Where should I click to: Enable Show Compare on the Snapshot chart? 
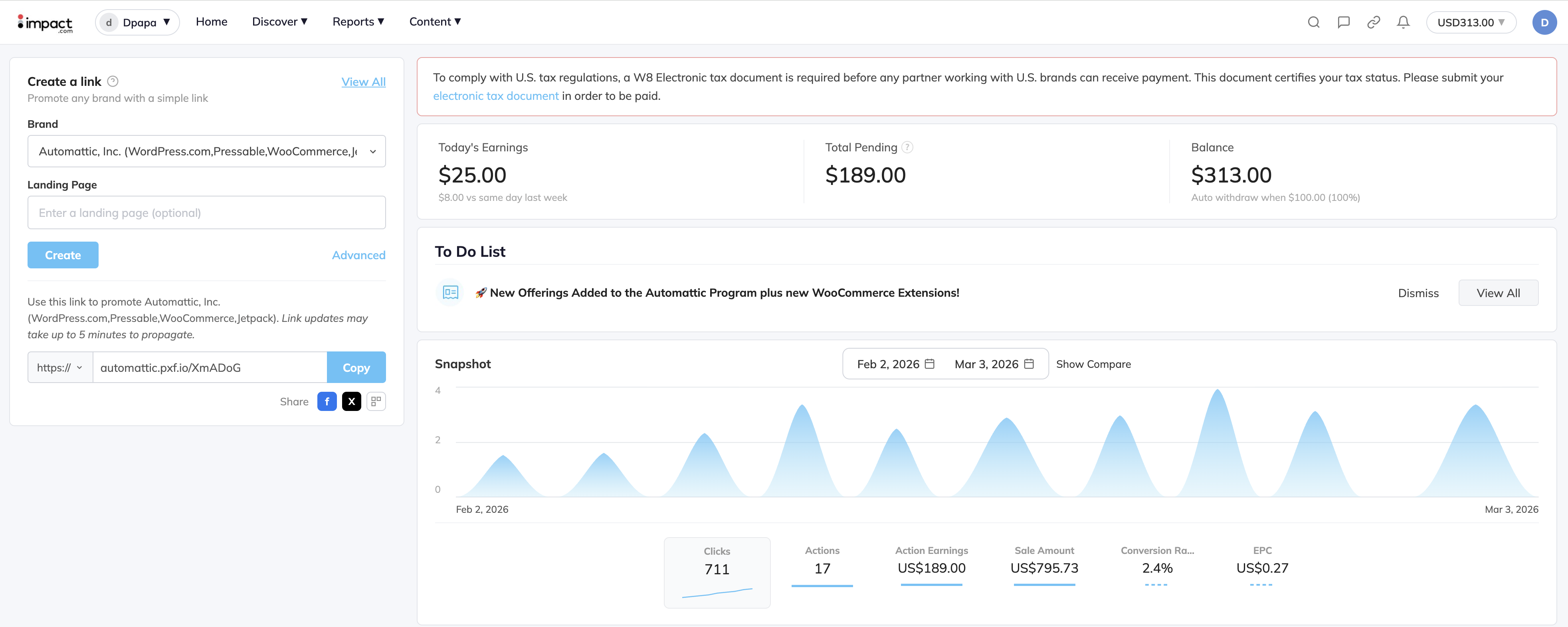pyautogui.click(x=1094, y=363)
